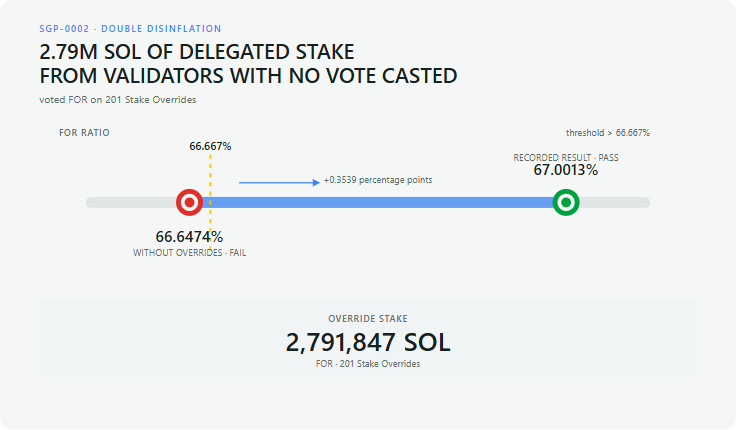736x430 pixels.
Task: Click the blue arrow next to +0.3539 percentage points
Action: point(279,182)
